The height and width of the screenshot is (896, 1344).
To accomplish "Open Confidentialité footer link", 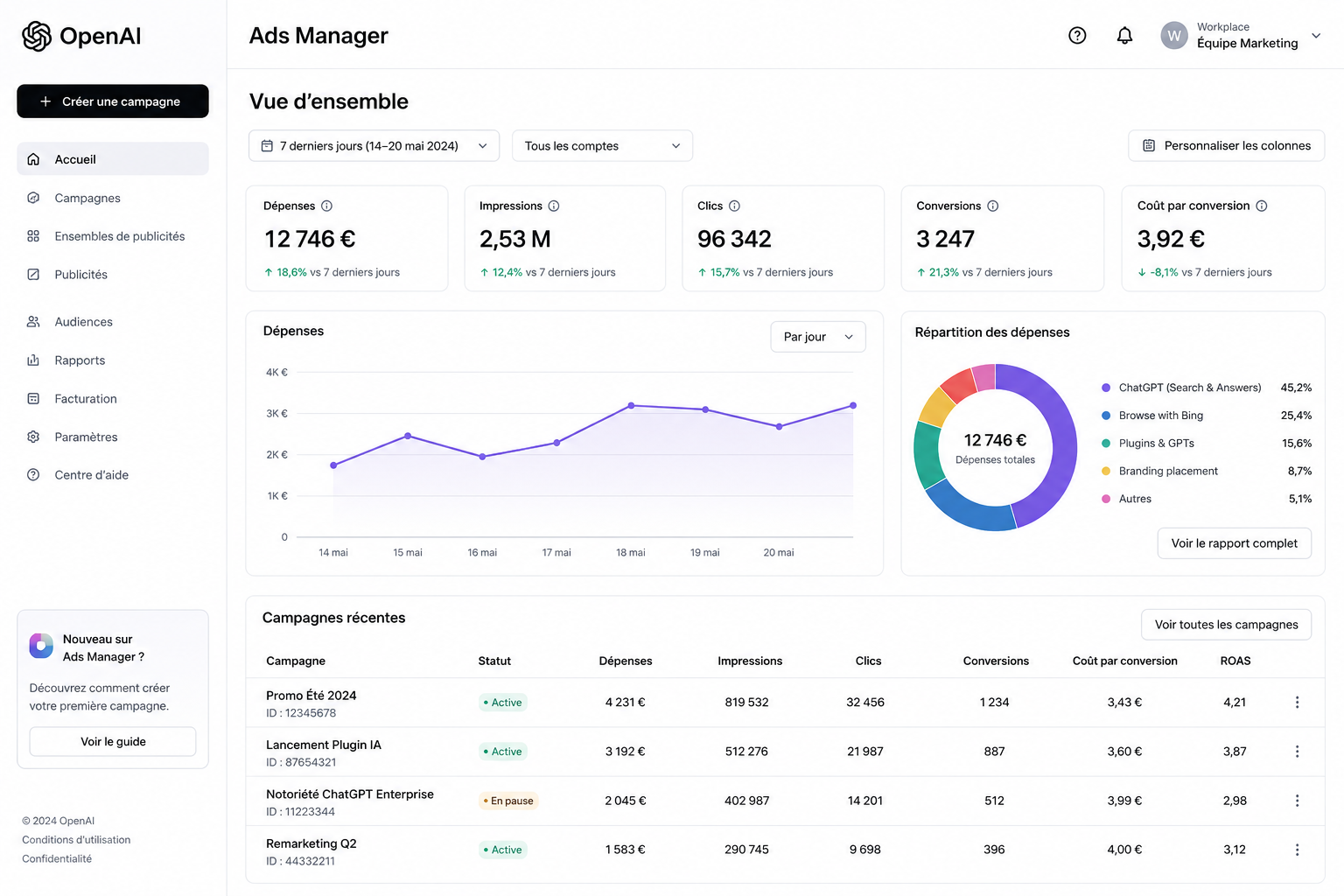I will 57,859.
